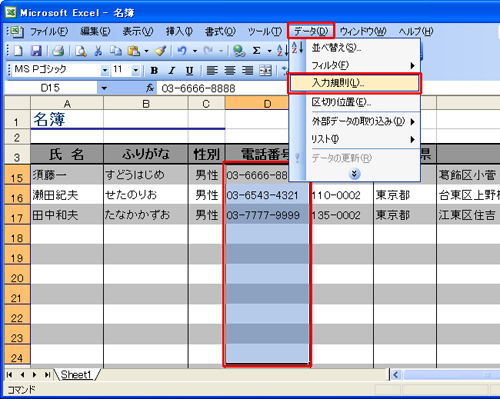
Task: Click cell containing 瀬田紀夫
Action: [67, 195]
